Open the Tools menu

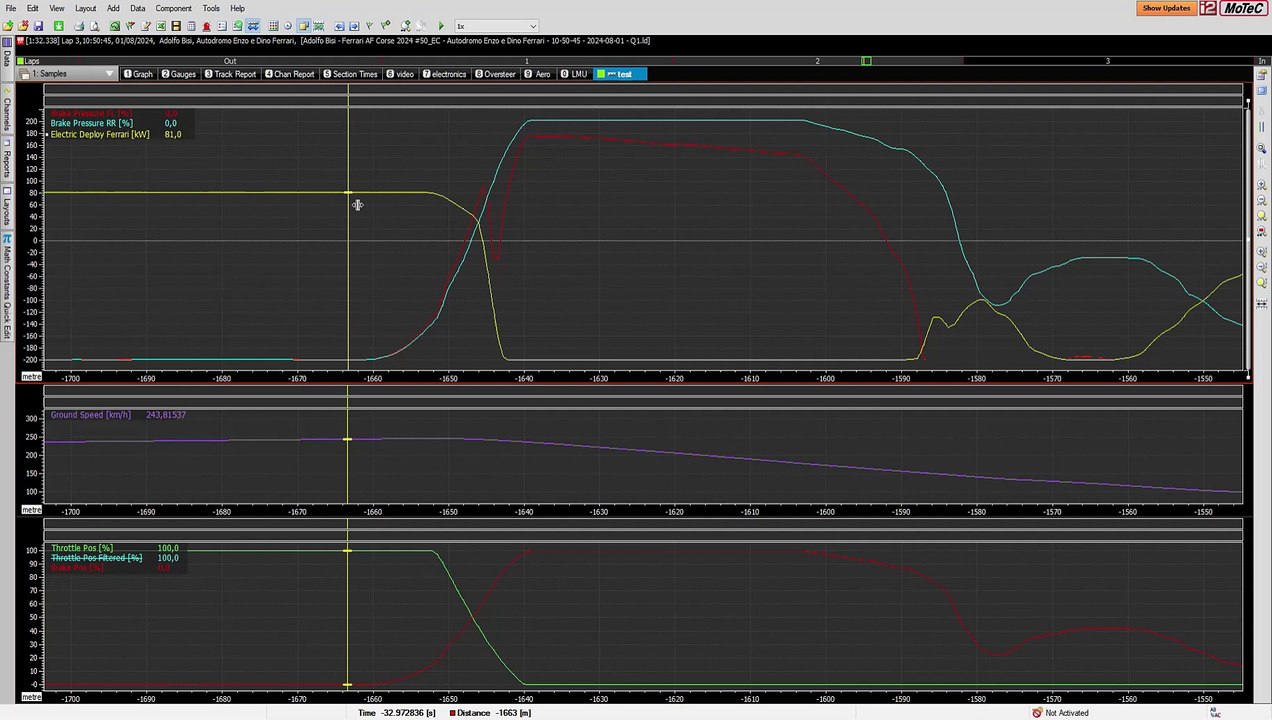211,8
